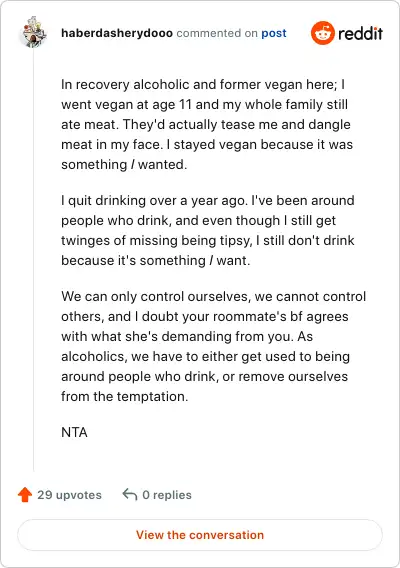Click the paragraph starting "In recovery alcoholic"
400x568 pixels.
[207, 124]
